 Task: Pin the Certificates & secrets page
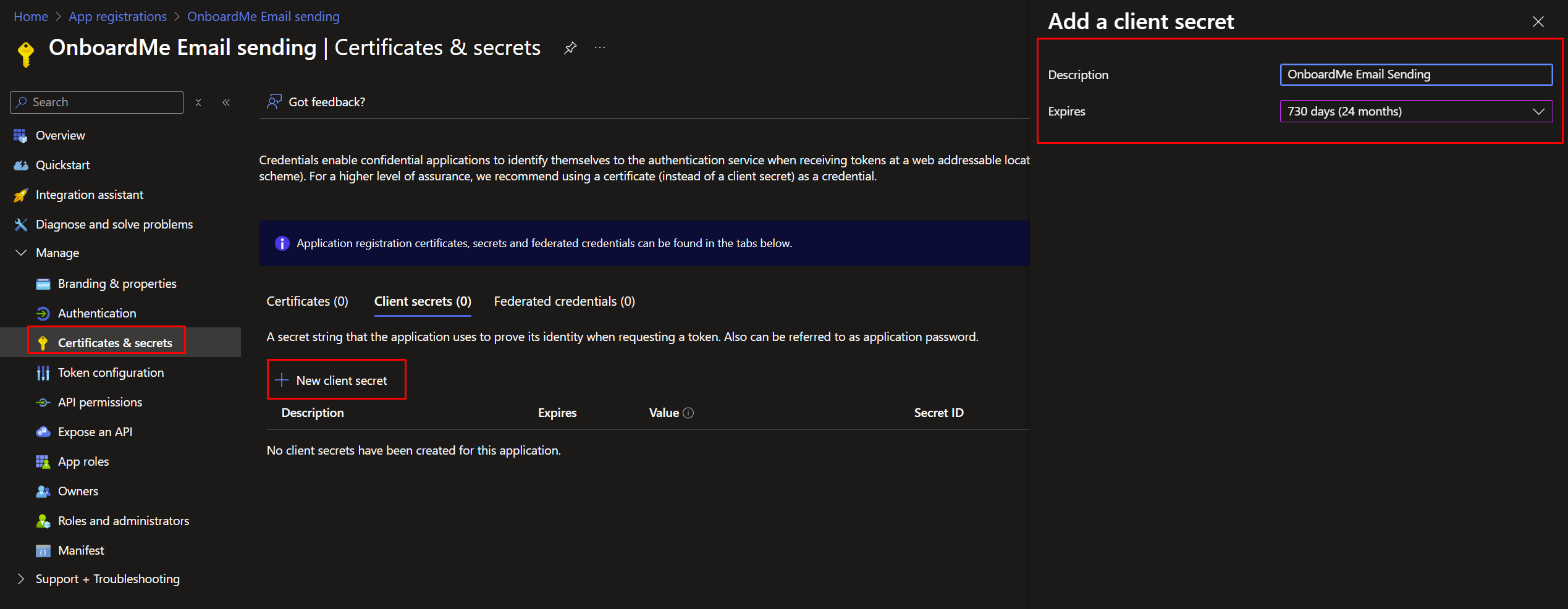(570, 48)
